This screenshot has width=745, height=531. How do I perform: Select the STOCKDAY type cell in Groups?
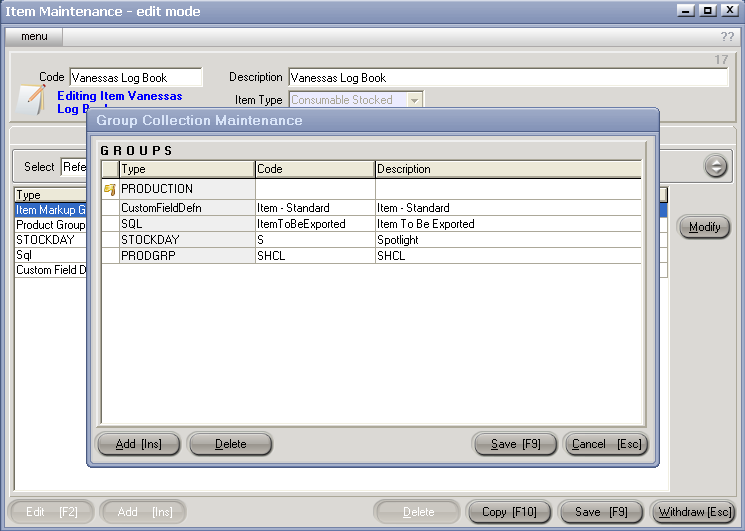tap(187, 240)
